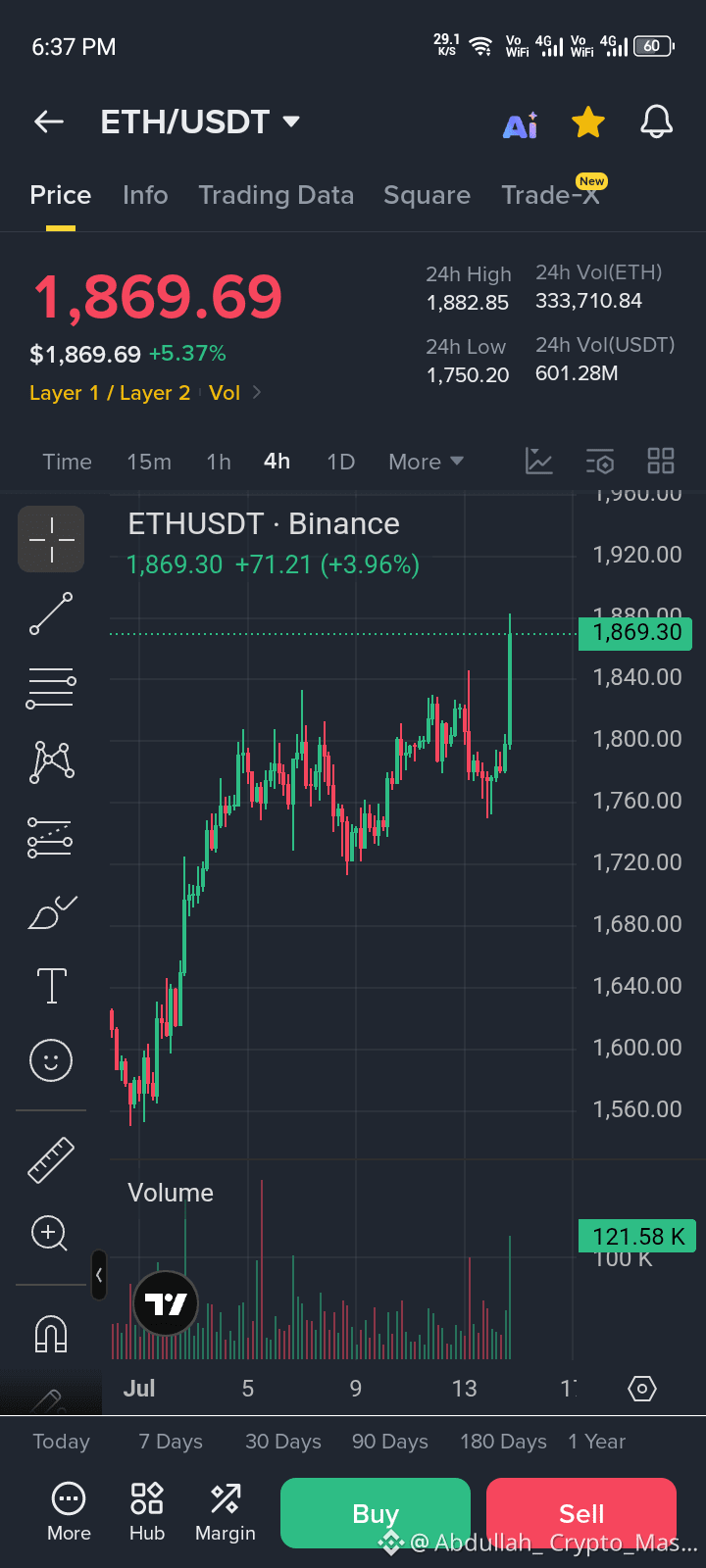Select the 1h interval
This screenshot has height=1568, width=706.
219,462
